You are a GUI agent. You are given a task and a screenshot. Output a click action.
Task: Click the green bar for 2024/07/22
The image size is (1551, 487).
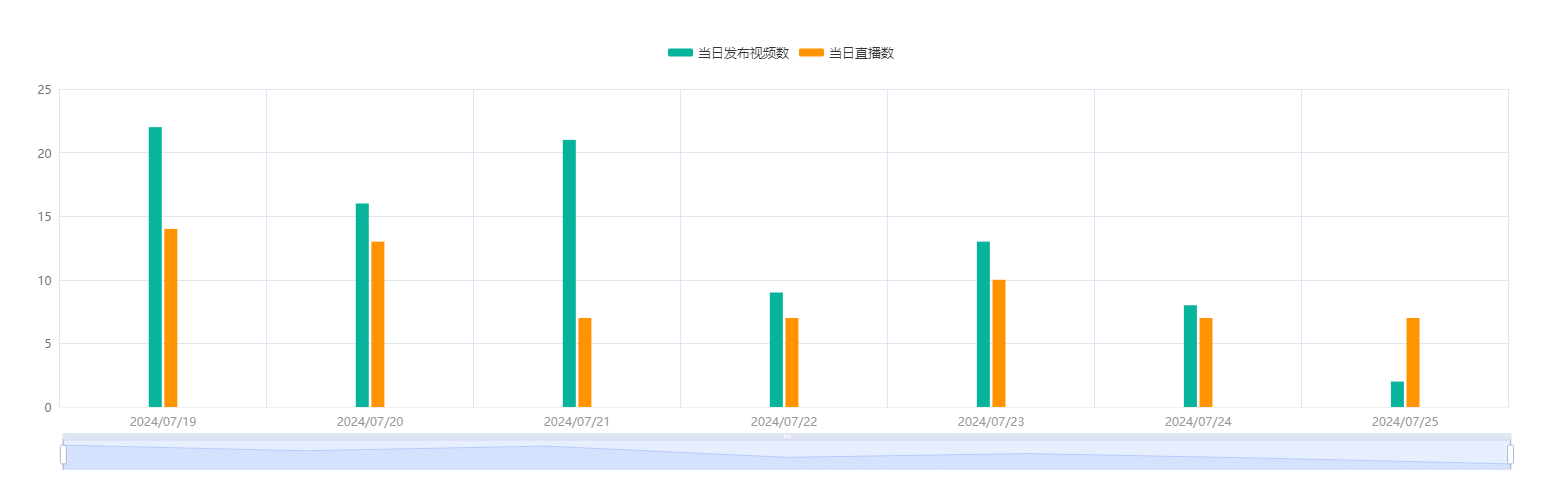click(776, 350)
